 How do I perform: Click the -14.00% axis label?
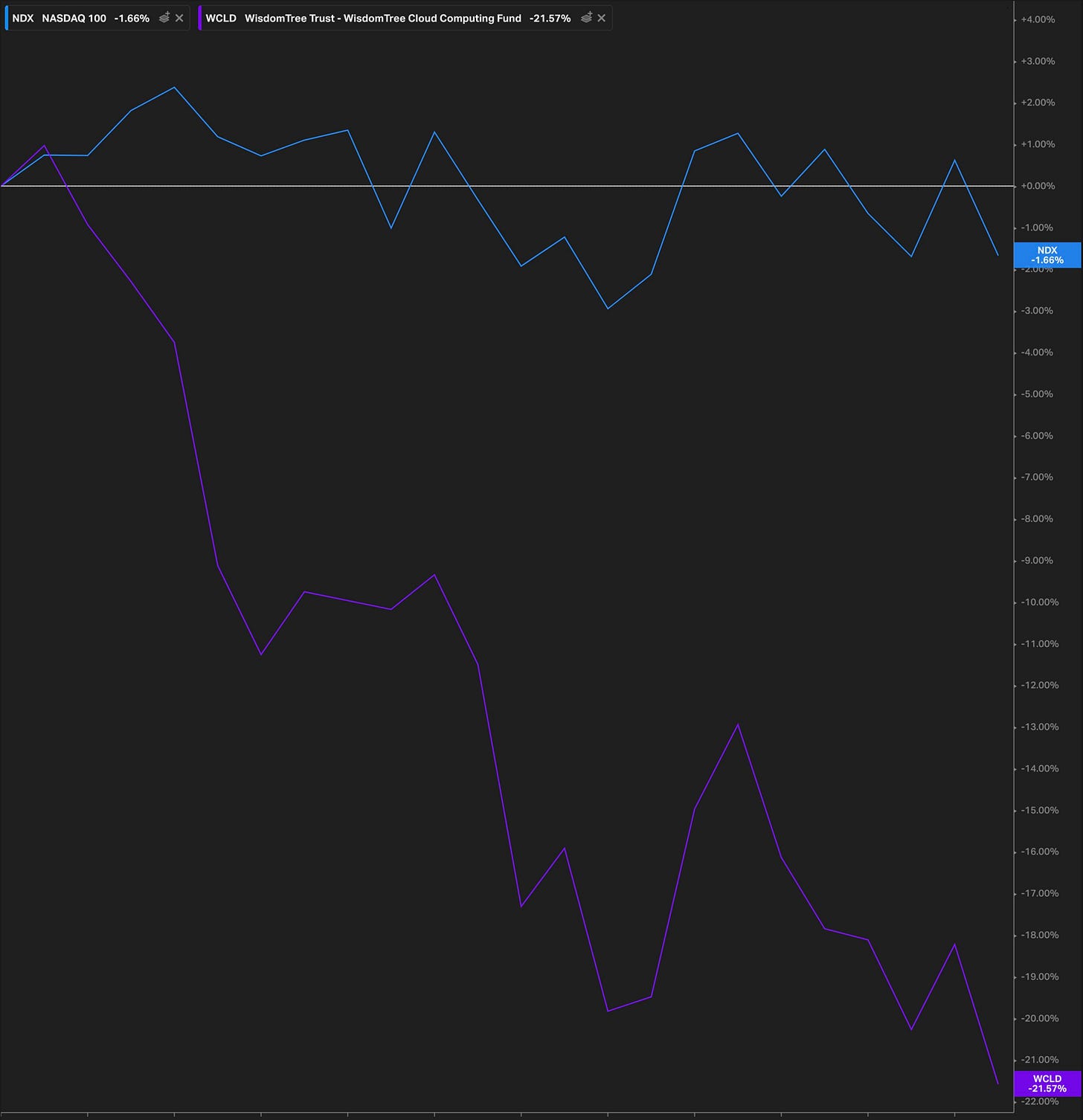coord(1038,768)
